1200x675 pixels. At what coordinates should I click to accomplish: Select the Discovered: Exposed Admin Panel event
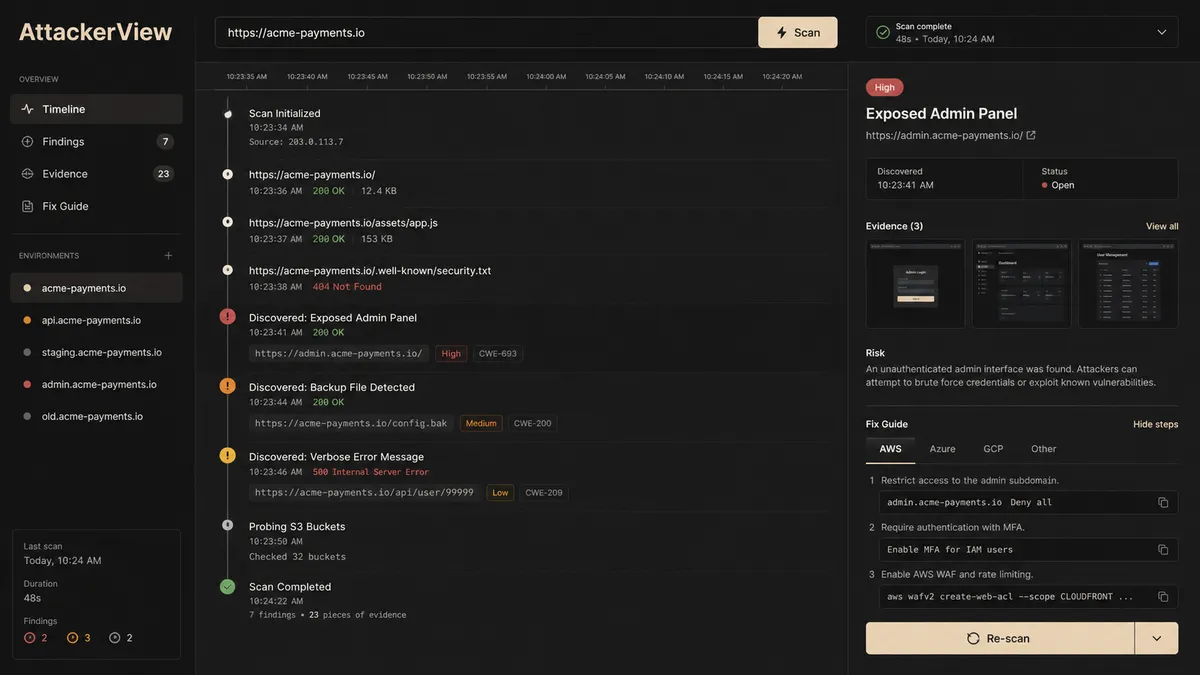pos(333,318)
